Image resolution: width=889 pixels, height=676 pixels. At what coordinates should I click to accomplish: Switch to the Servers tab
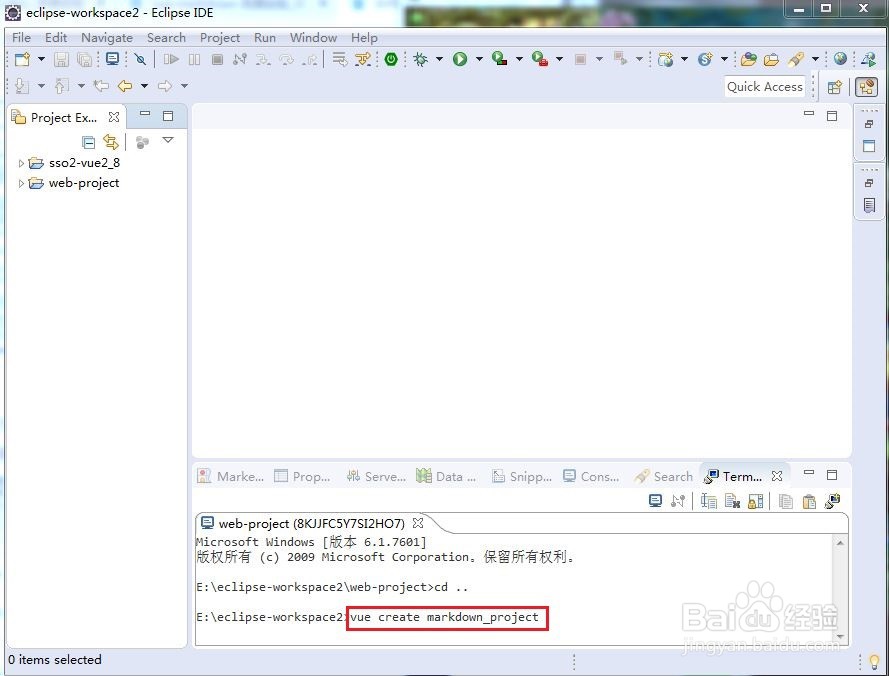[x=377, y=476]
